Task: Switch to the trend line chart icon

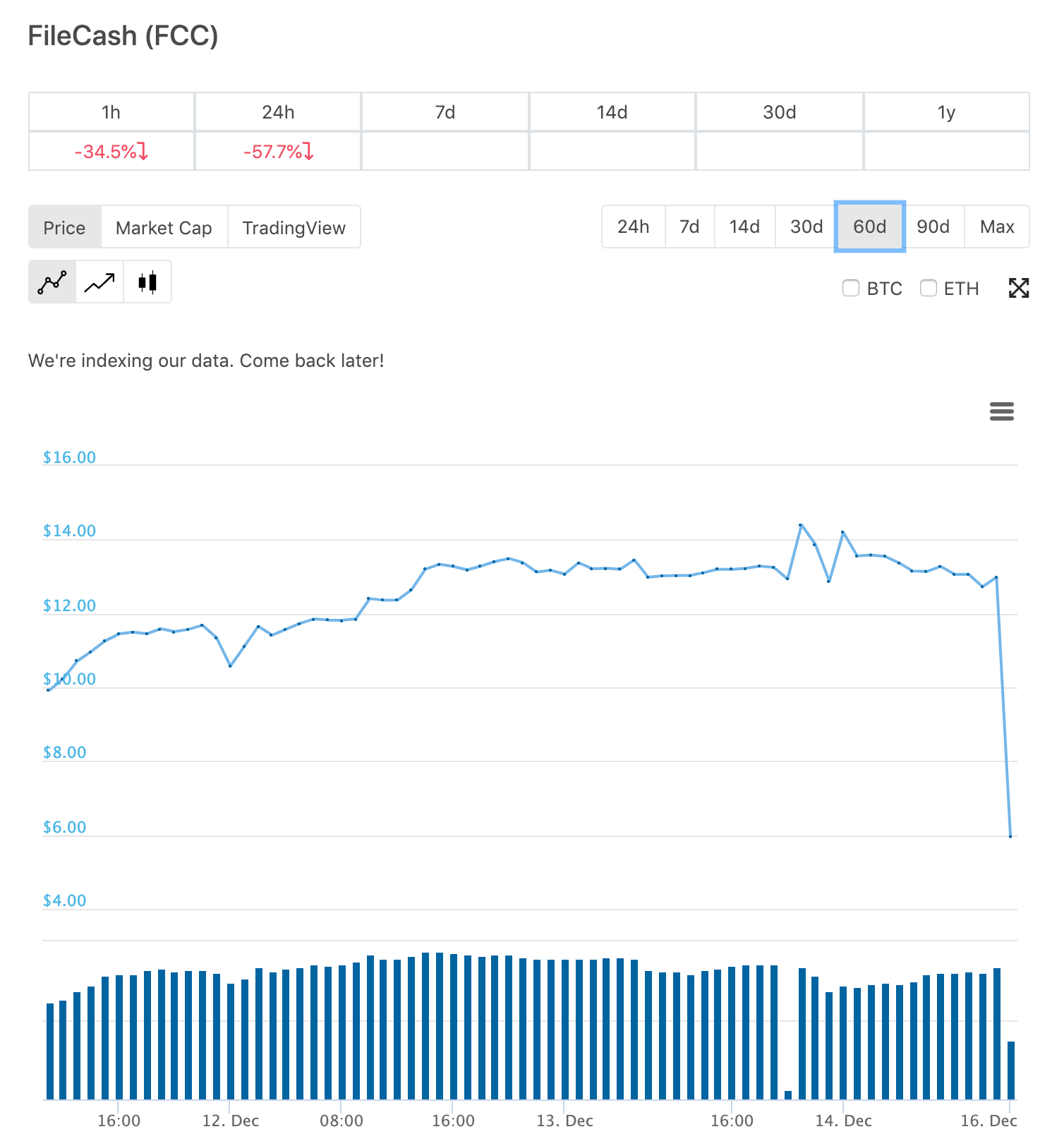Action: tap(99, 282)
